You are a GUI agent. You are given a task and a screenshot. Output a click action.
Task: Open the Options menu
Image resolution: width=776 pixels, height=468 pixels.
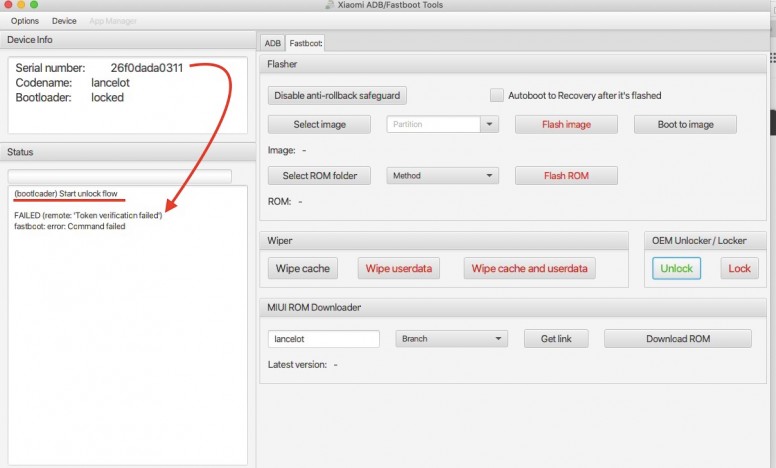[x=25, y=21]
